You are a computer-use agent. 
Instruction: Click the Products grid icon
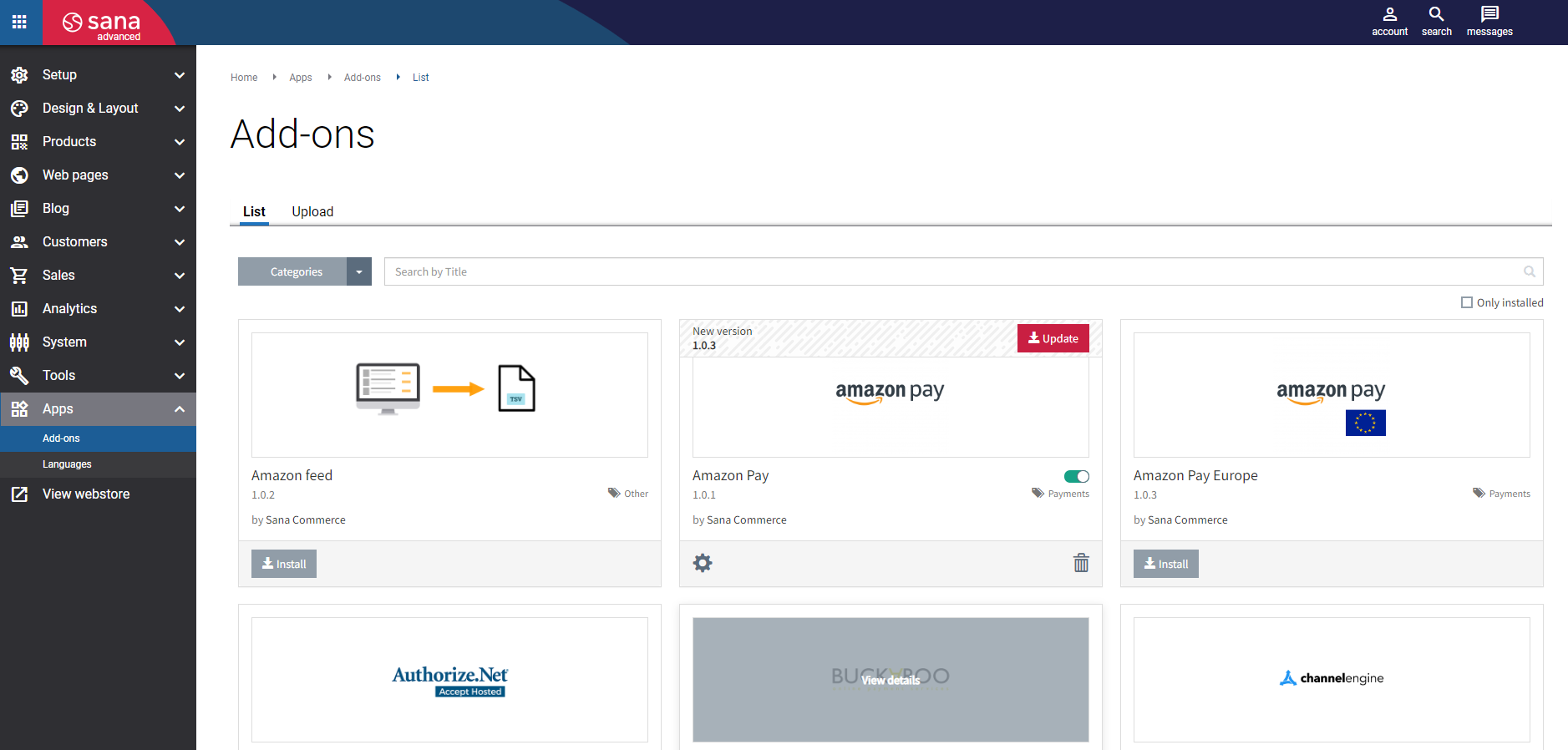coord(19,142)
